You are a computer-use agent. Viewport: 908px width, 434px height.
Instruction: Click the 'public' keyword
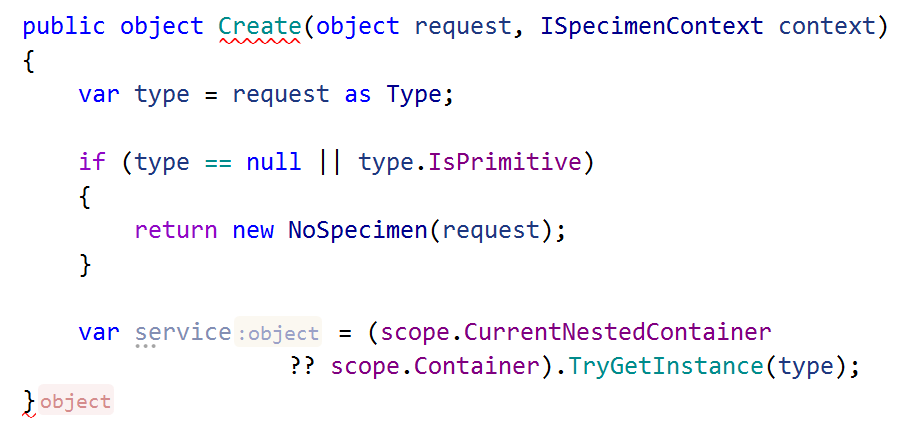64,27
